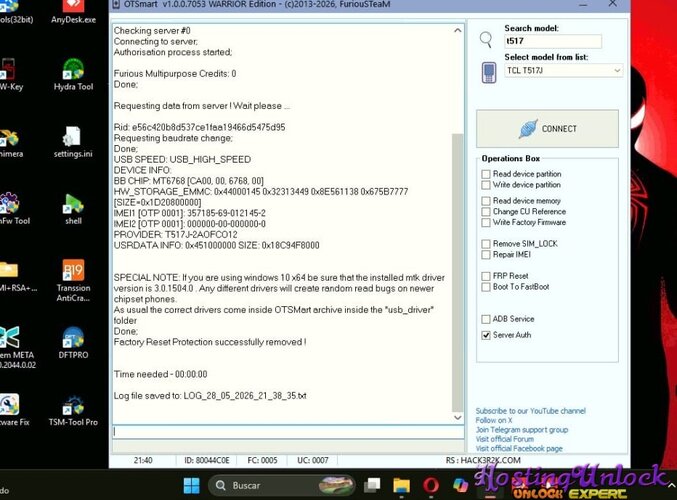The height and width of the screenshot is (500, 677).
Task: Enable ADB Service checkbox
Action: click(486, 319)
